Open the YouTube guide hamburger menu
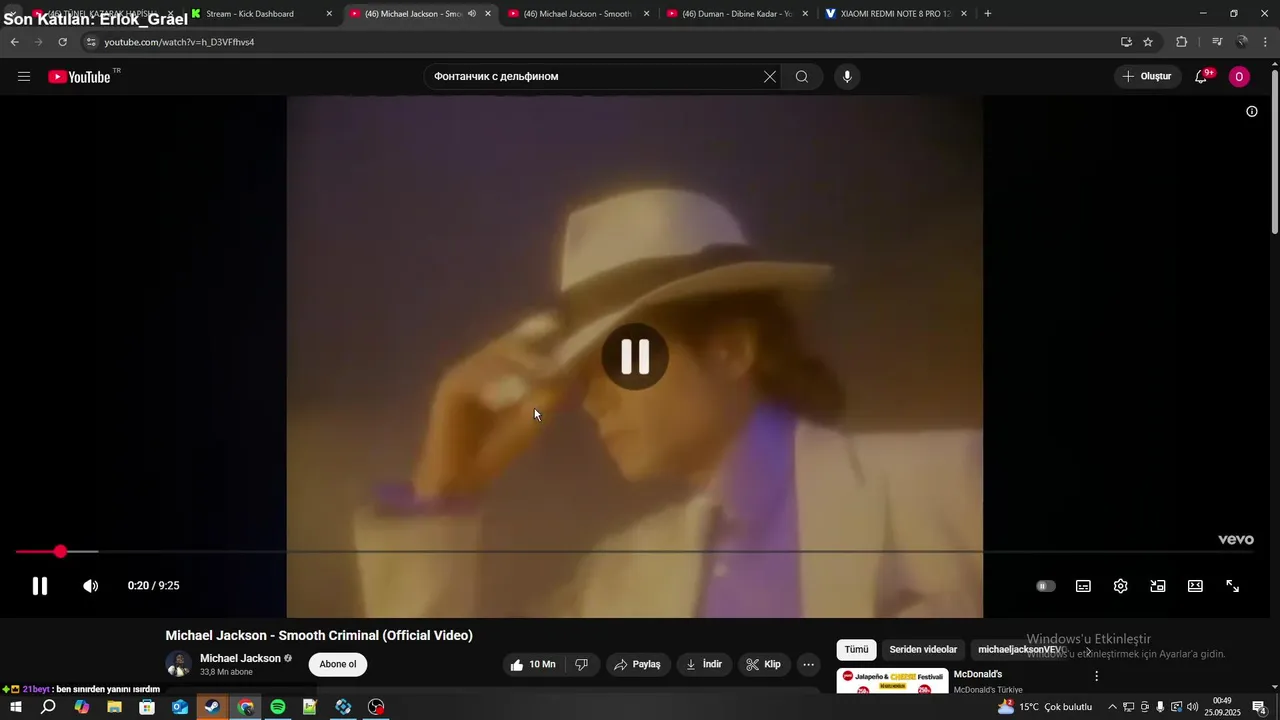Image resolution: width=1280 pixels, height=720 pixels. [24, 77]
